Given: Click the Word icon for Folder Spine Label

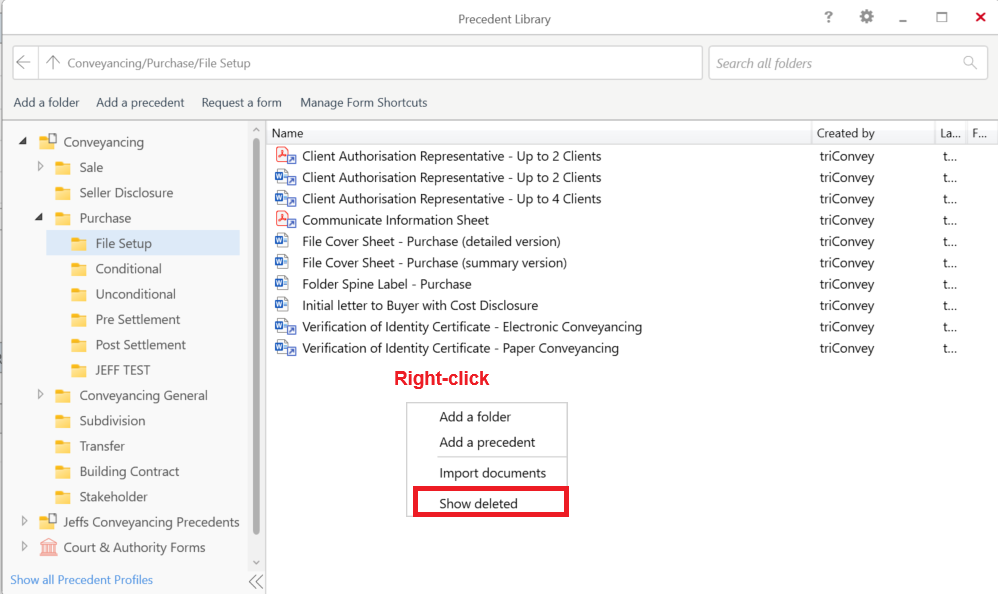Looking at the screenshot, I should pos(285,284).
